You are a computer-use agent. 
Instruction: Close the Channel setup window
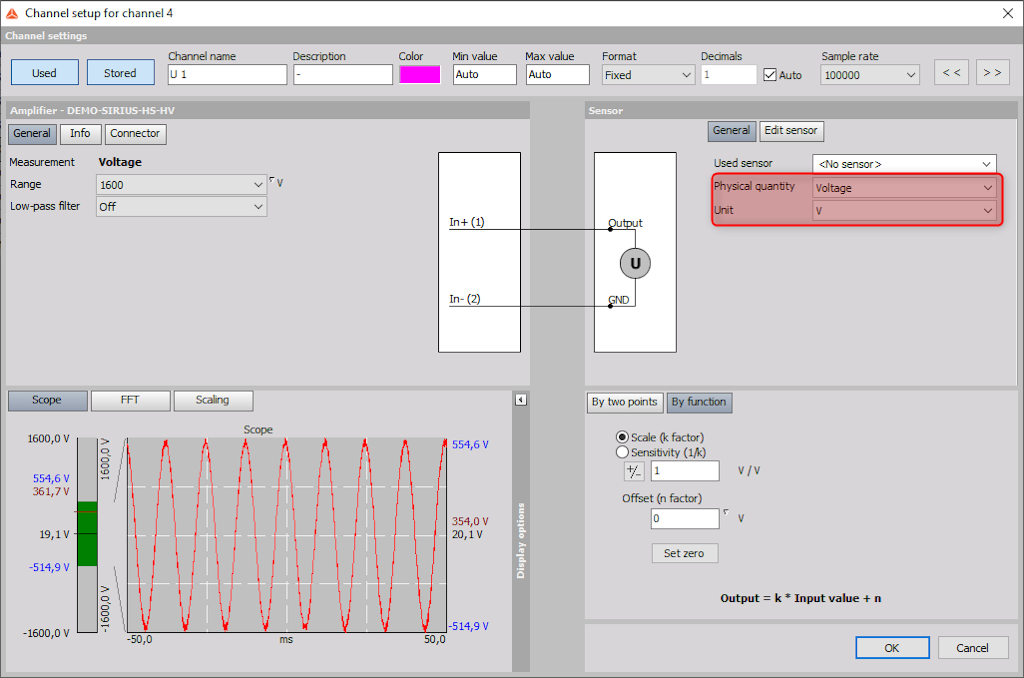coord(1008,13)
